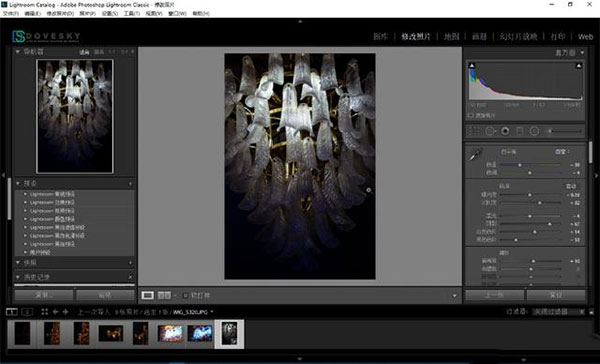Viewport: 600px width, 364px height.
Task: Select the Radial Filter tool
Action: click(x=535, y=131)
